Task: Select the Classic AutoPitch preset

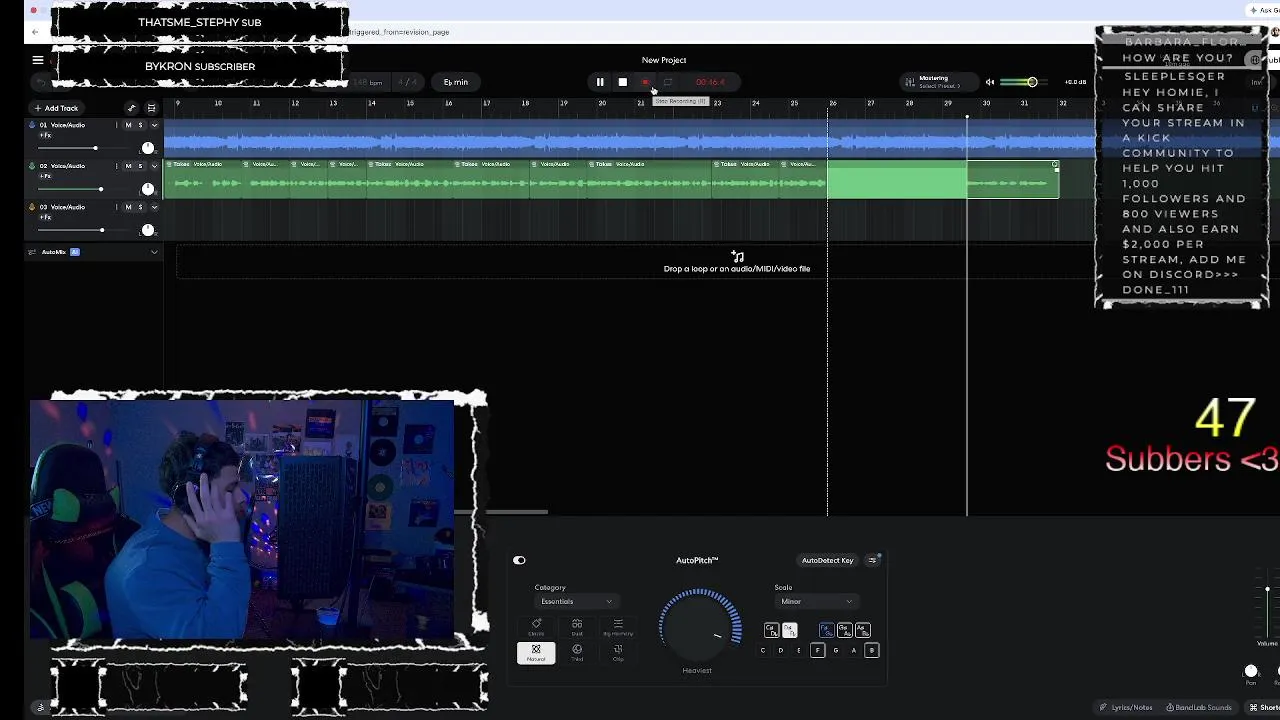Action: 536,627
